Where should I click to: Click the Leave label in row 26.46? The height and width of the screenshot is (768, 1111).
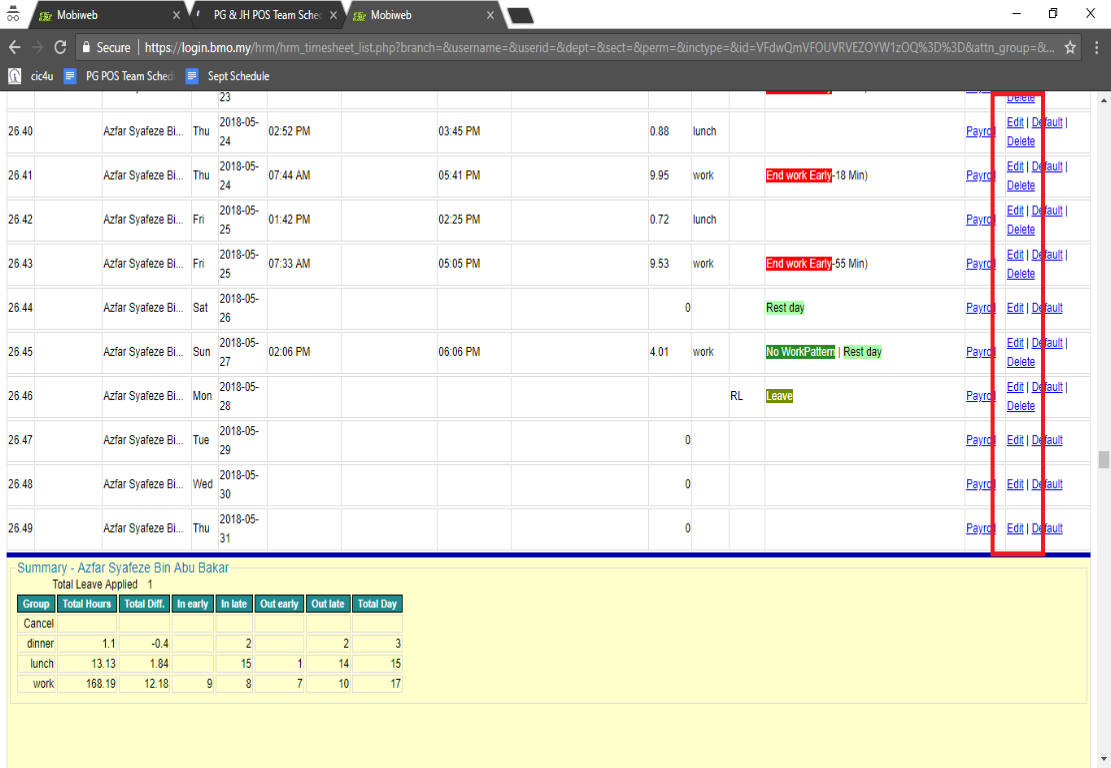point(779,396)
